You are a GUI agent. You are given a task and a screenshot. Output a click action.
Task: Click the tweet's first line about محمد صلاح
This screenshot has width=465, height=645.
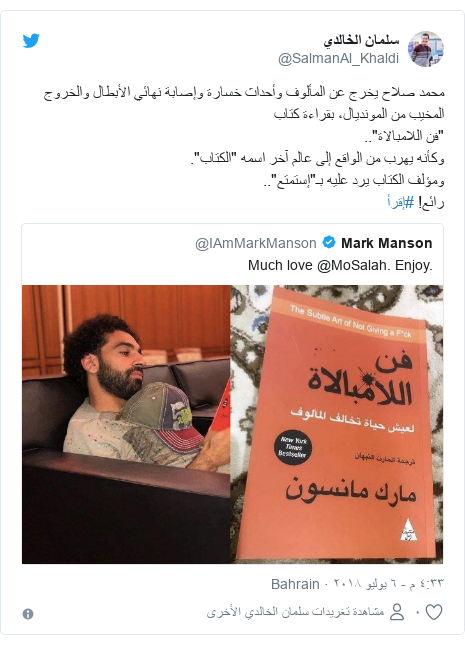tap(244, 92)
